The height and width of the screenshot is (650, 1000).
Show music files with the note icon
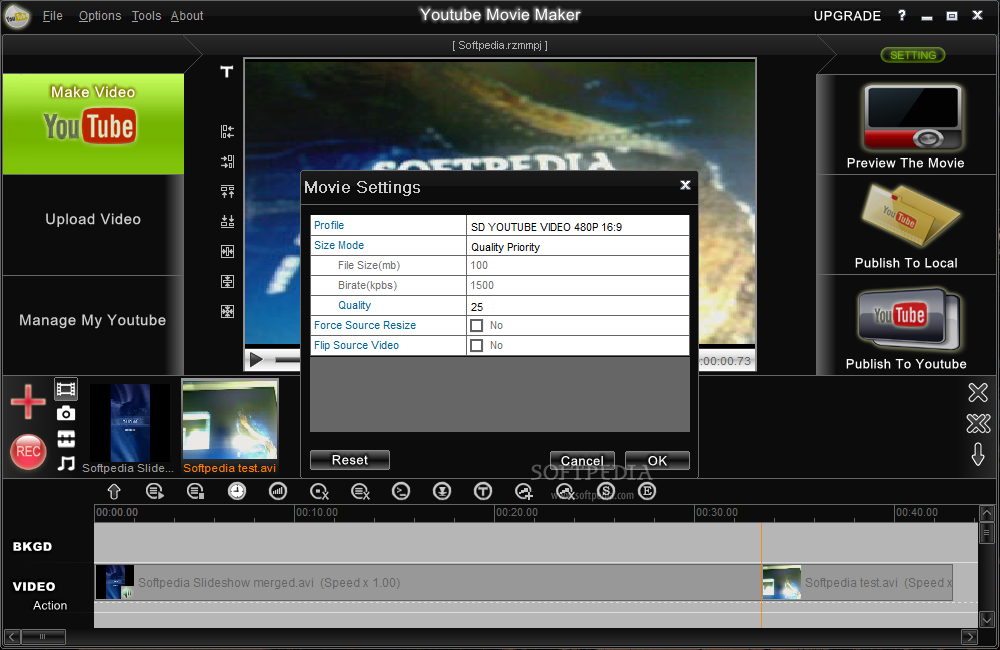pyautogui.click(x=66, y=463)
